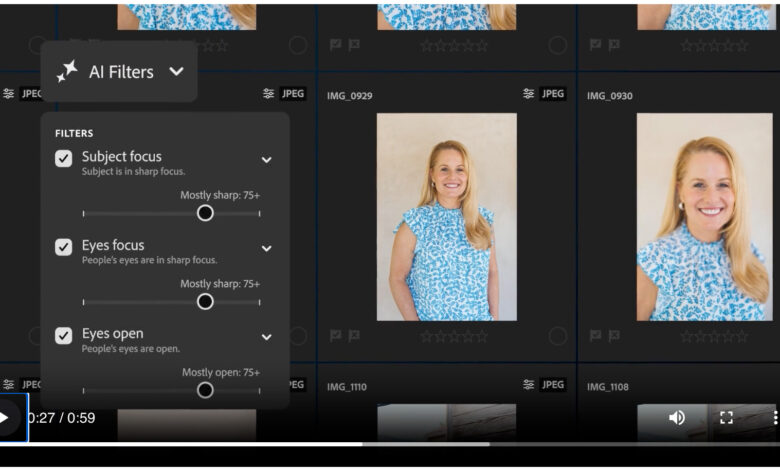
Task: Uncheck the Eyes open checkbox
Action: click(64, 335)
